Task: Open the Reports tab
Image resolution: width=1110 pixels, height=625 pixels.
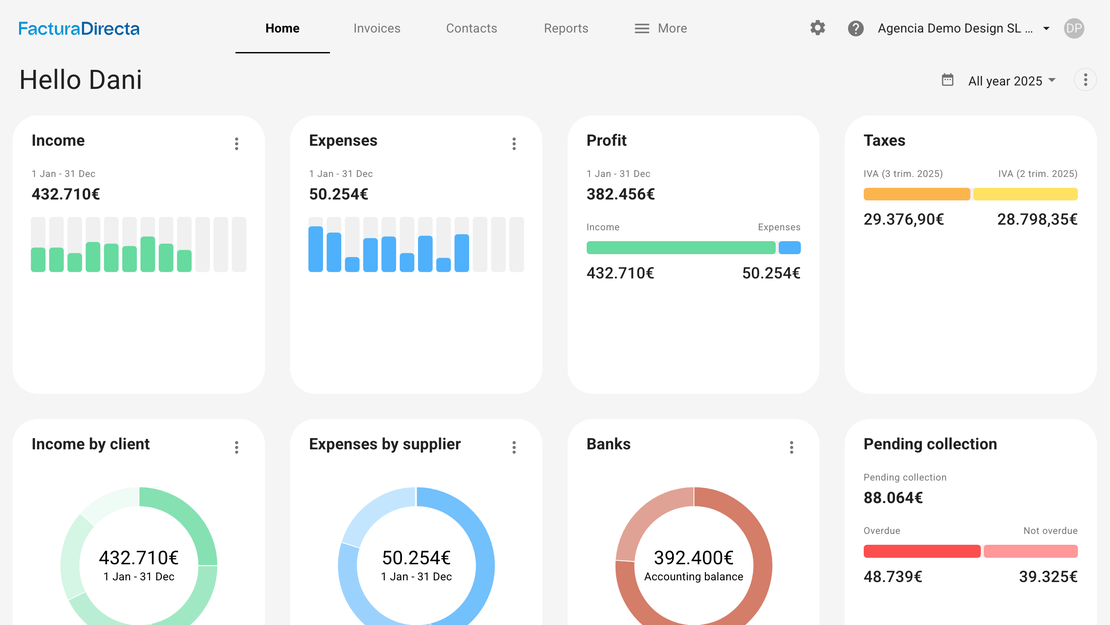Action: tap(566, 28)
